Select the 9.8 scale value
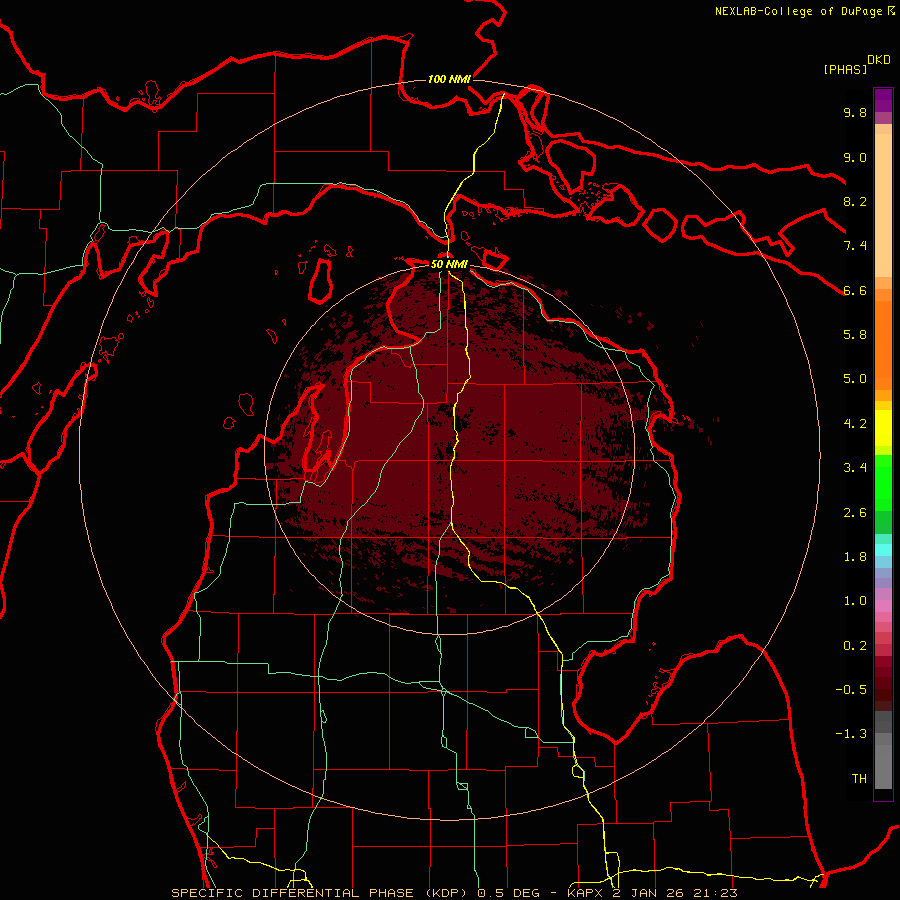This screenshot has height=900, width=900. [x=855, y=112]
